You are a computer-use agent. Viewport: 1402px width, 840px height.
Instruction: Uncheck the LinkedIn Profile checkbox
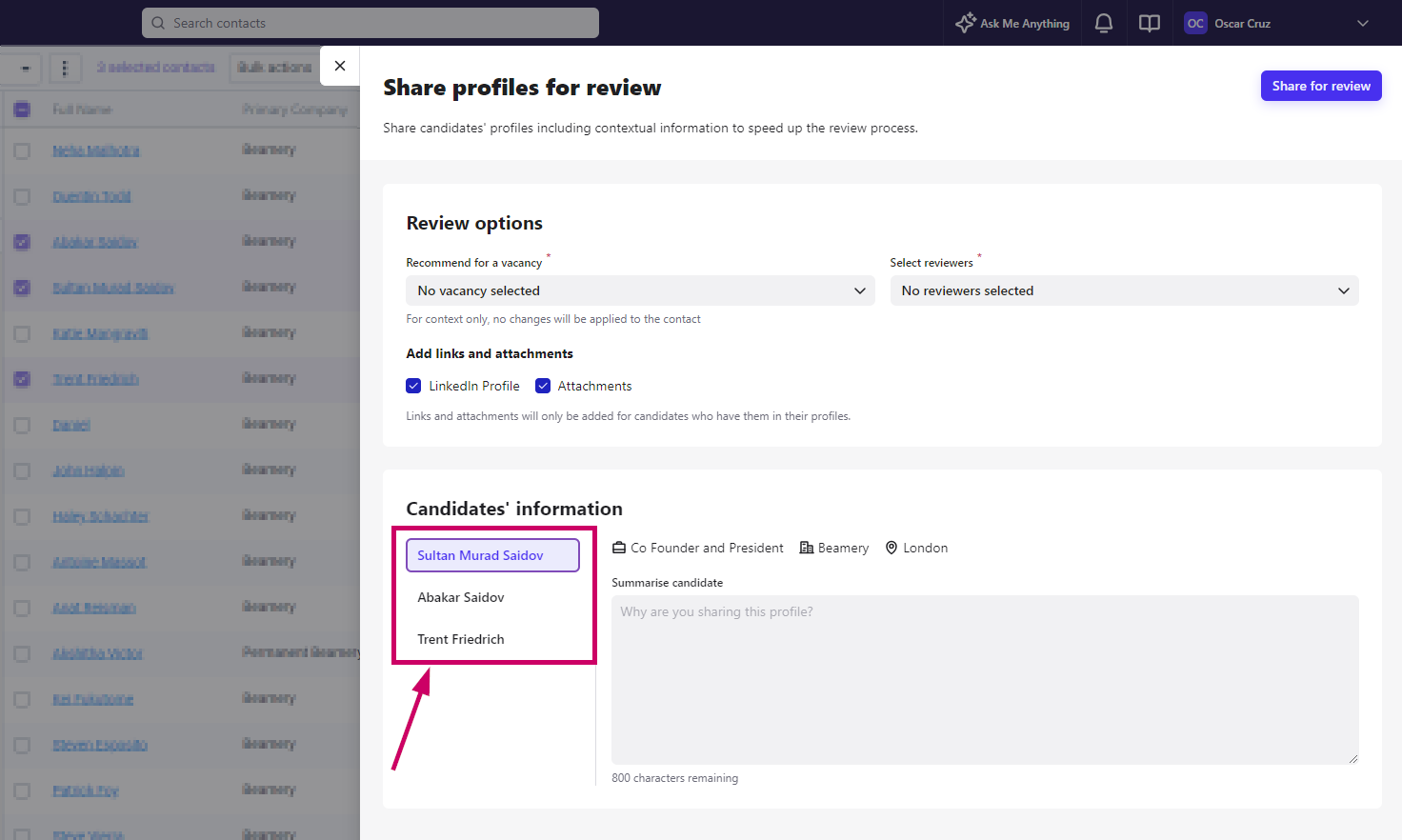(x=413, y=386)
